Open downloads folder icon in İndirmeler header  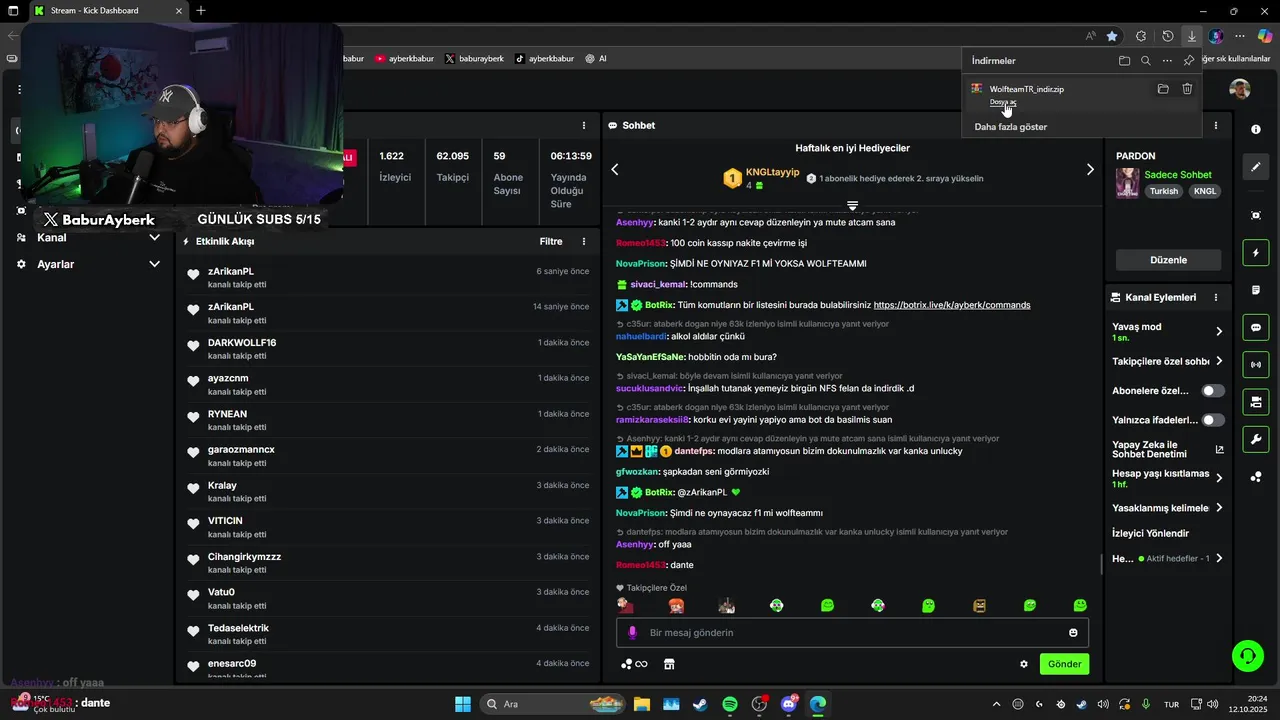click(x=1124, y=61)
